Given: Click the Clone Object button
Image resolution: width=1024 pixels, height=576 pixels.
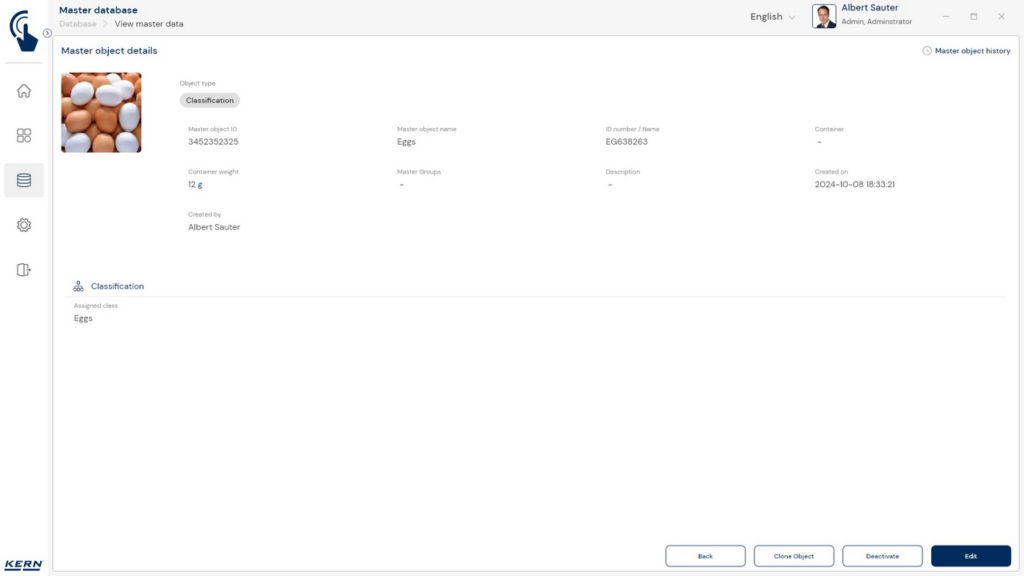Looking at the screenshot, I should click(x=793, y=556).
